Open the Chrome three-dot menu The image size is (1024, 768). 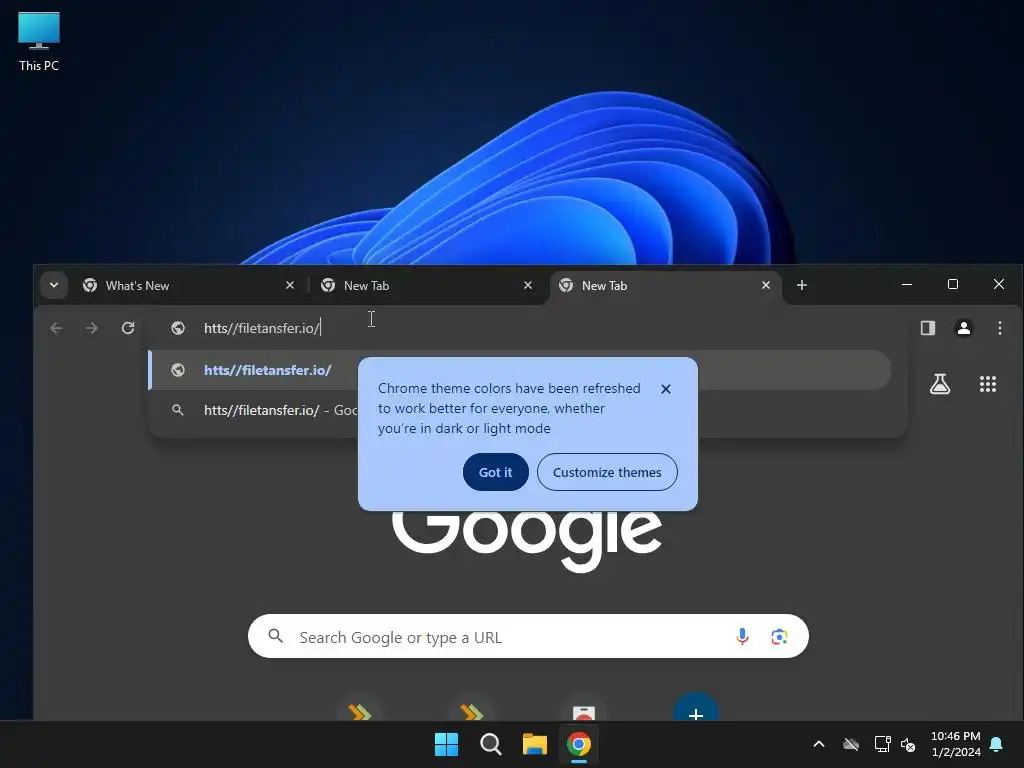(1000, 328)
